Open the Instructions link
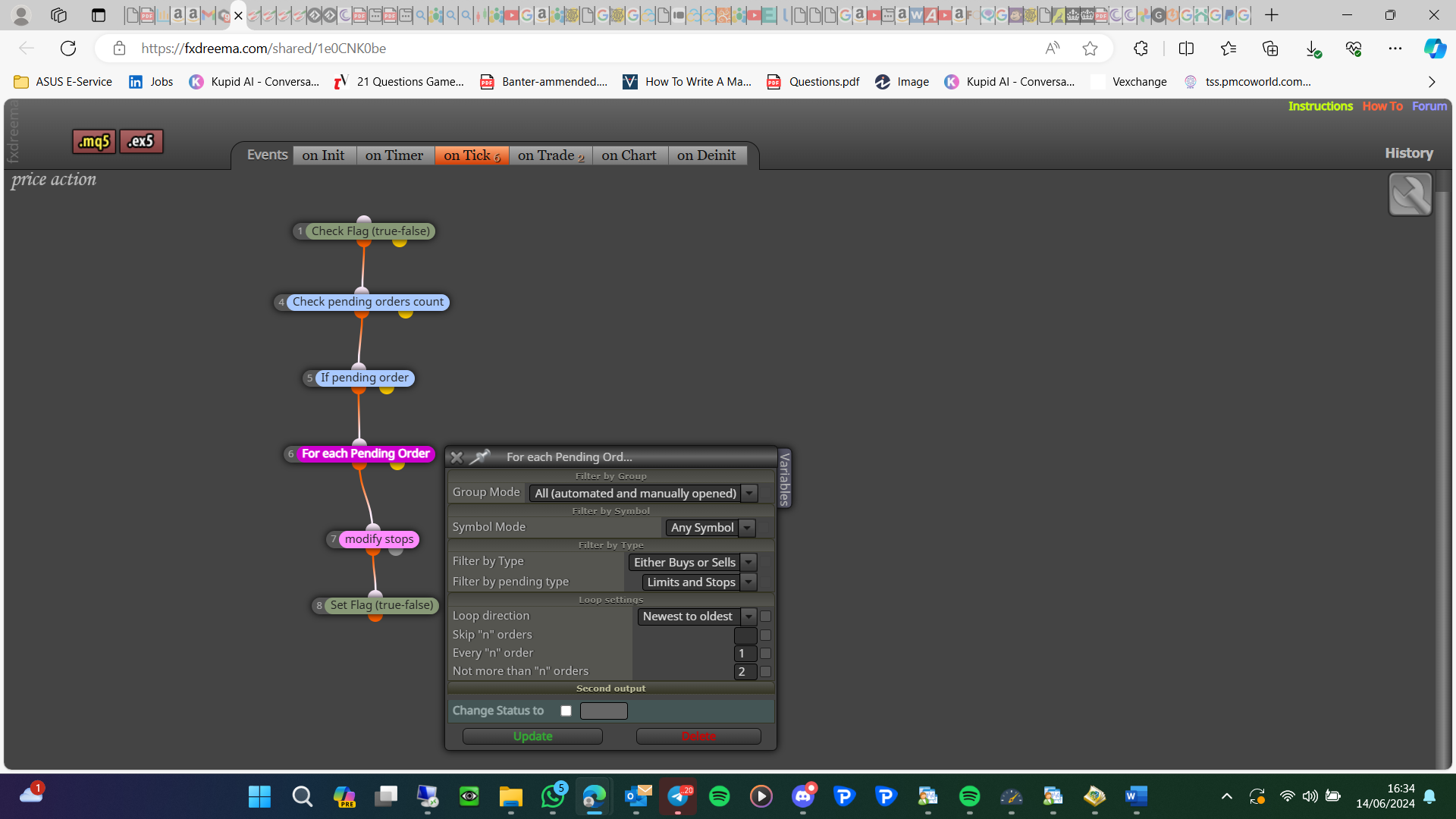The image size is (1456, 819). 1320,106
